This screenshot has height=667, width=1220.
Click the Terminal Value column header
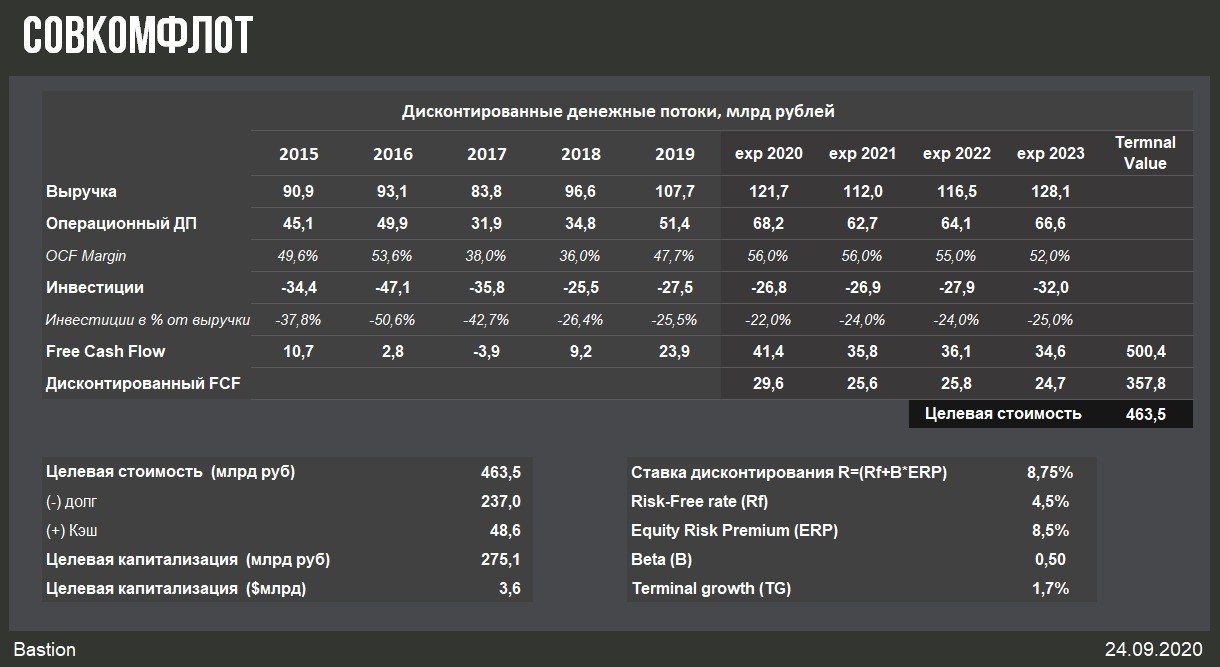coord(1145,153)
